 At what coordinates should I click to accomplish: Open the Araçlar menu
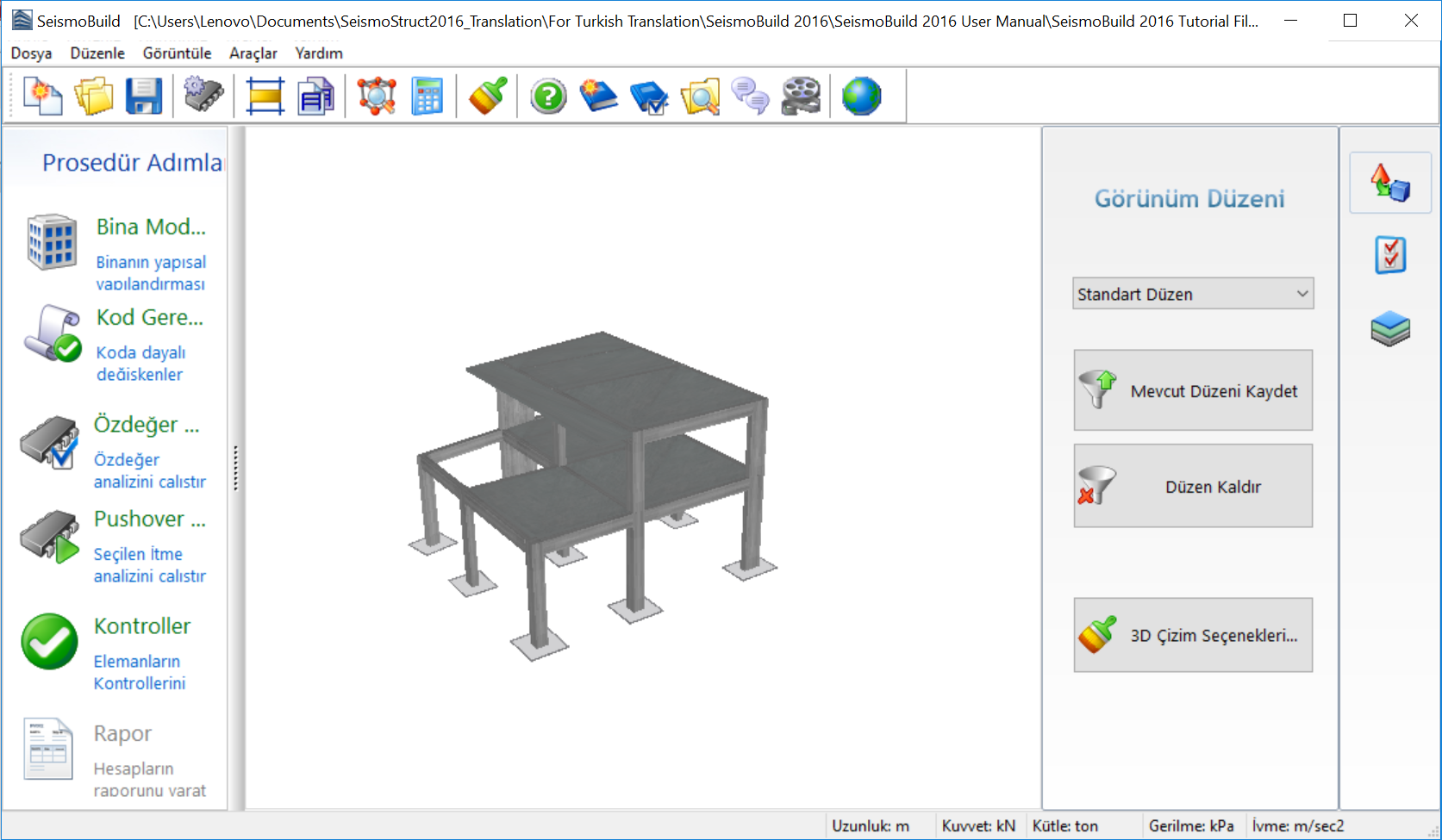click(x=253, y=53)
